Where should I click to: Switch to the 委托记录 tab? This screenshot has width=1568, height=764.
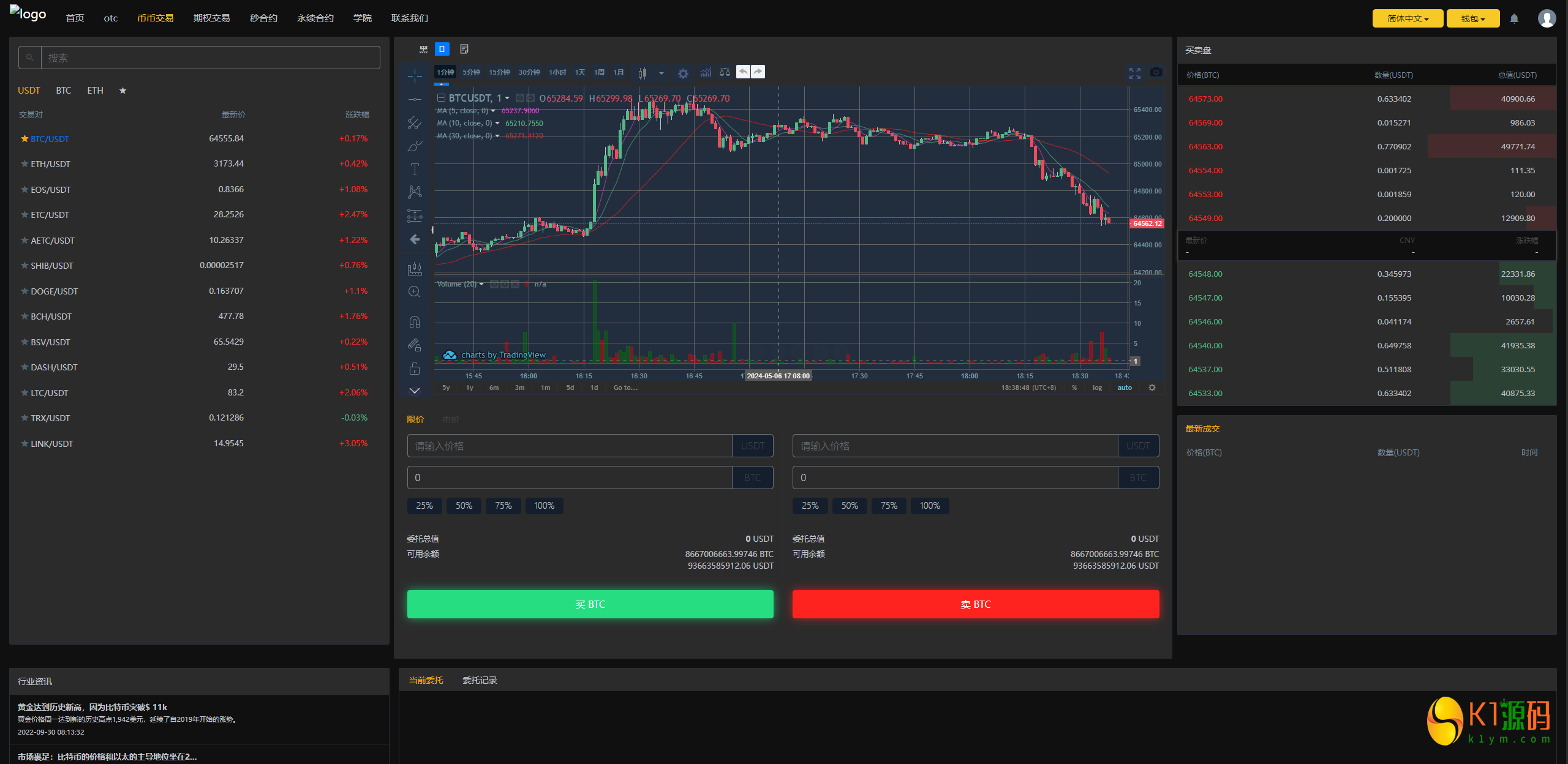click(x=480, y=680)
